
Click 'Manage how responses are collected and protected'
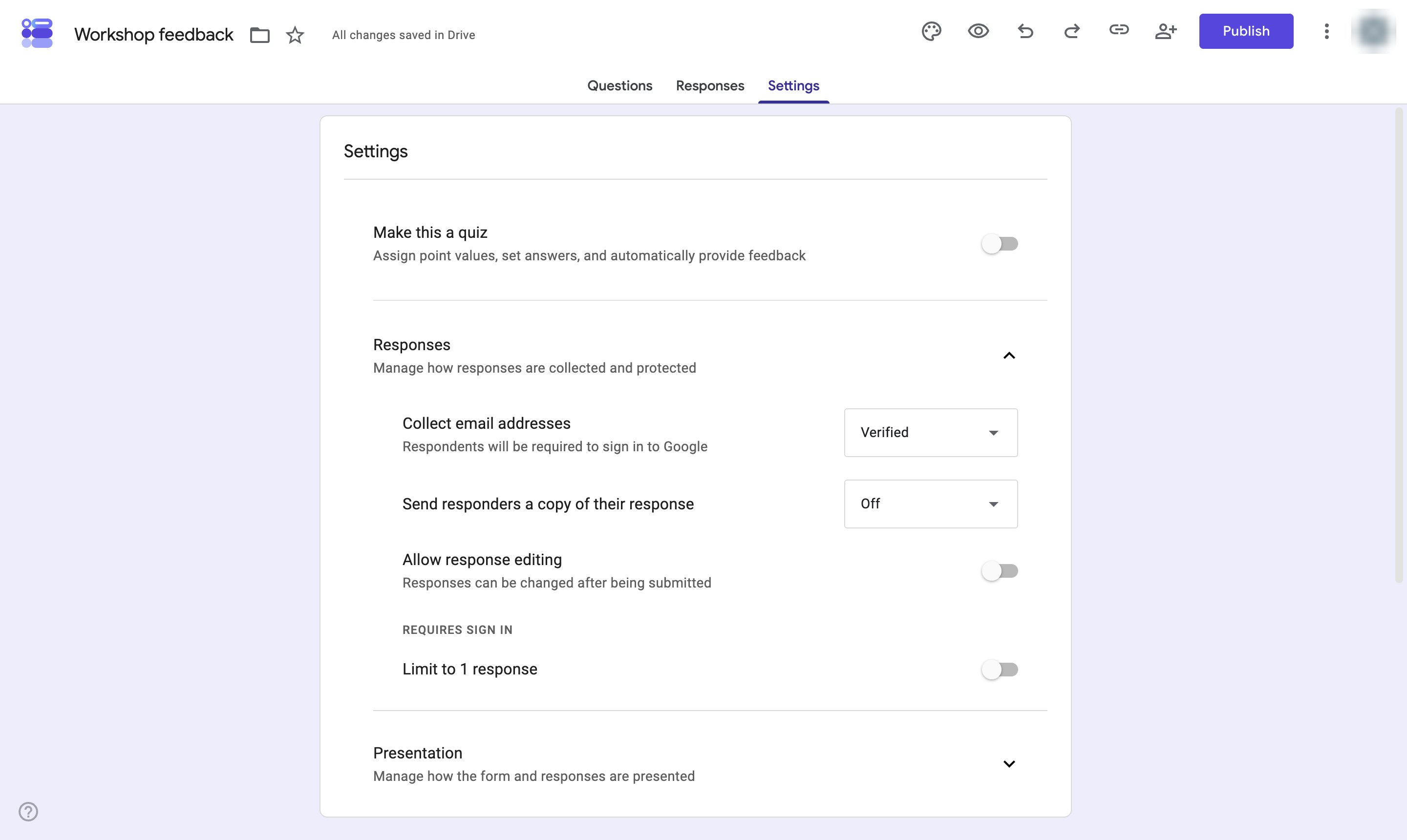(534, 368)
